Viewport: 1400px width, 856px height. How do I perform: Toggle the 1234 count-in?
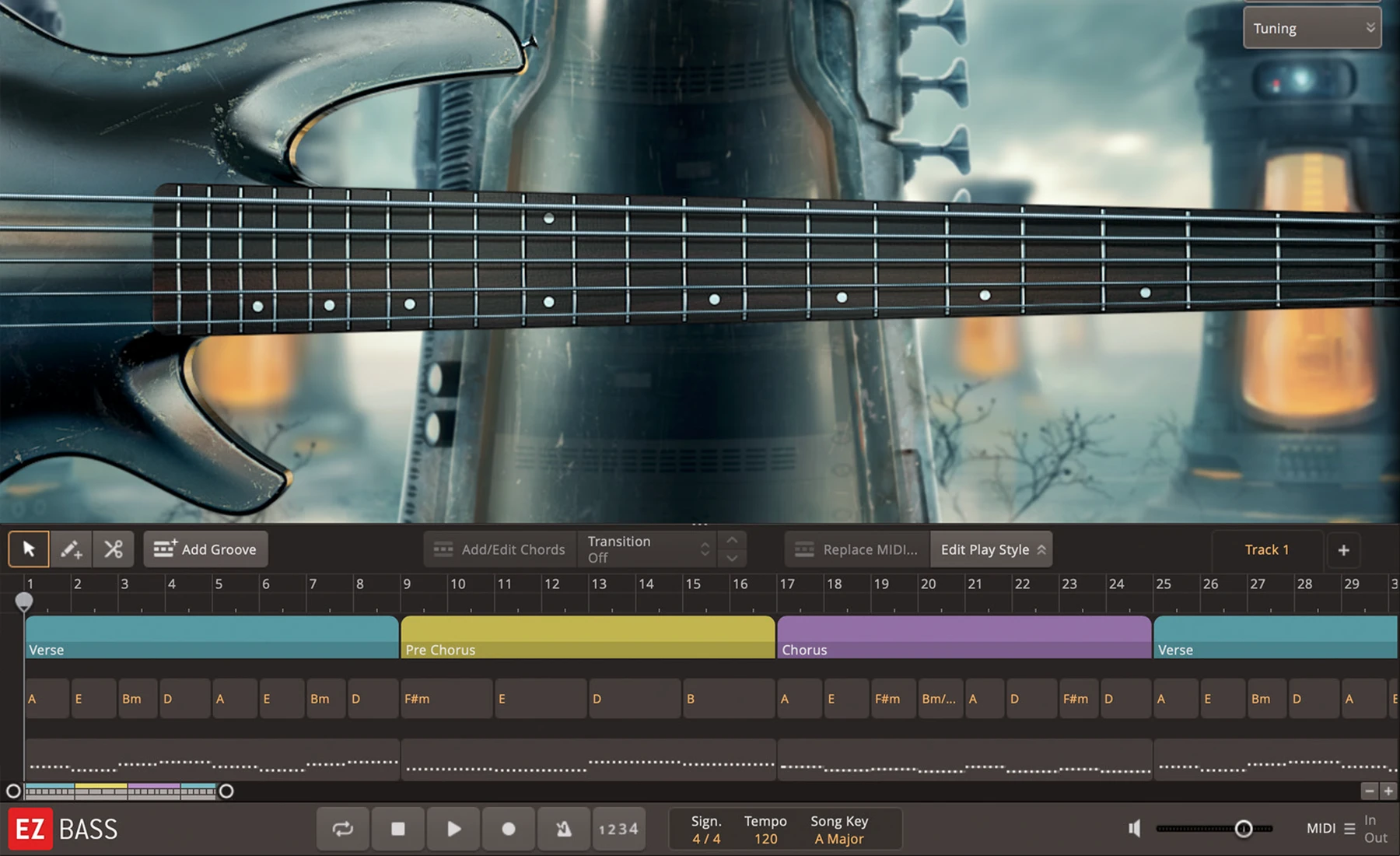619,829
